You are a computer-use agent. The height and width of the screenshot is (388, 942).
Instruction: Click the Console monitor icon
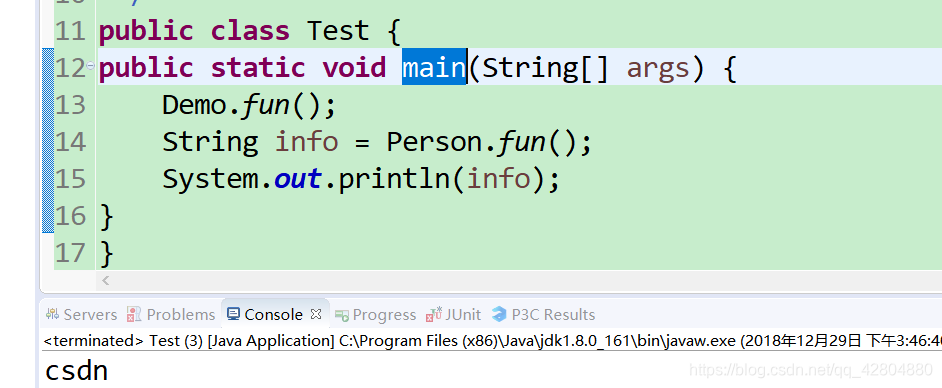point(234,314)
